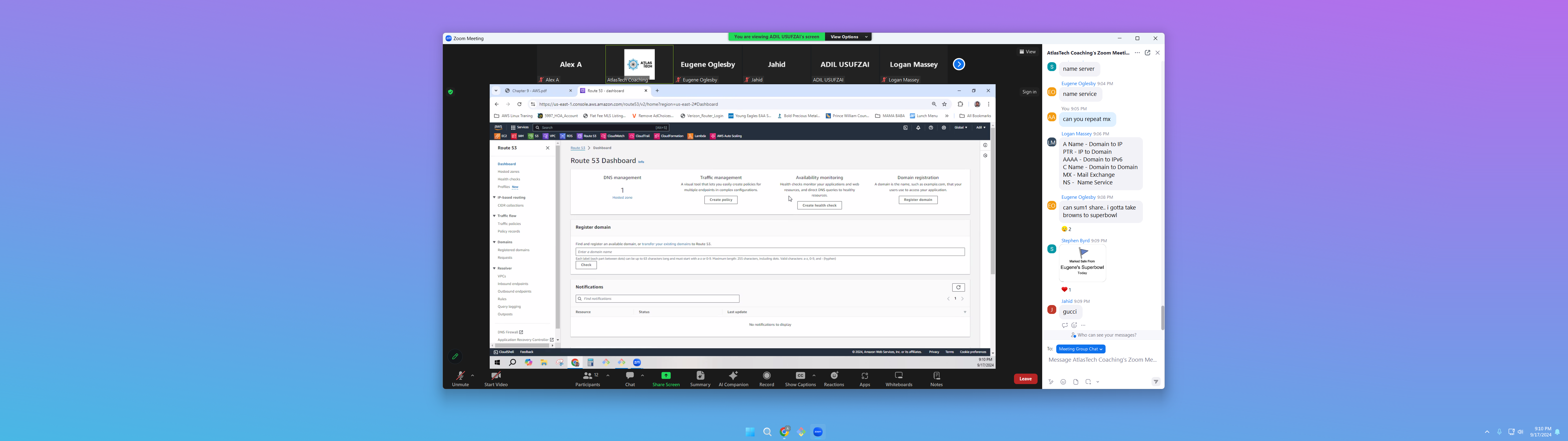
Task: Pop out the chat panel
Action: tap(1148, 53)
